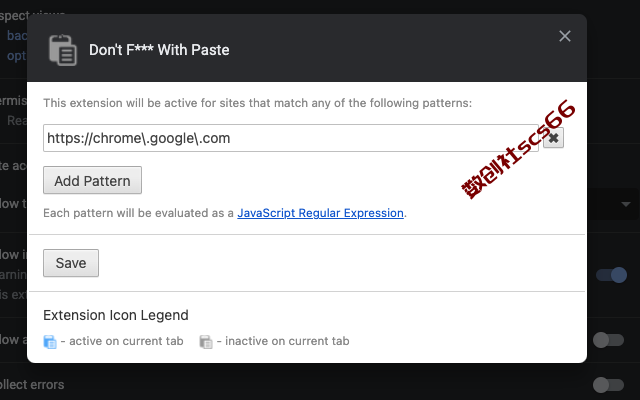Save the extension pattern settings

[x=71, y=263]
